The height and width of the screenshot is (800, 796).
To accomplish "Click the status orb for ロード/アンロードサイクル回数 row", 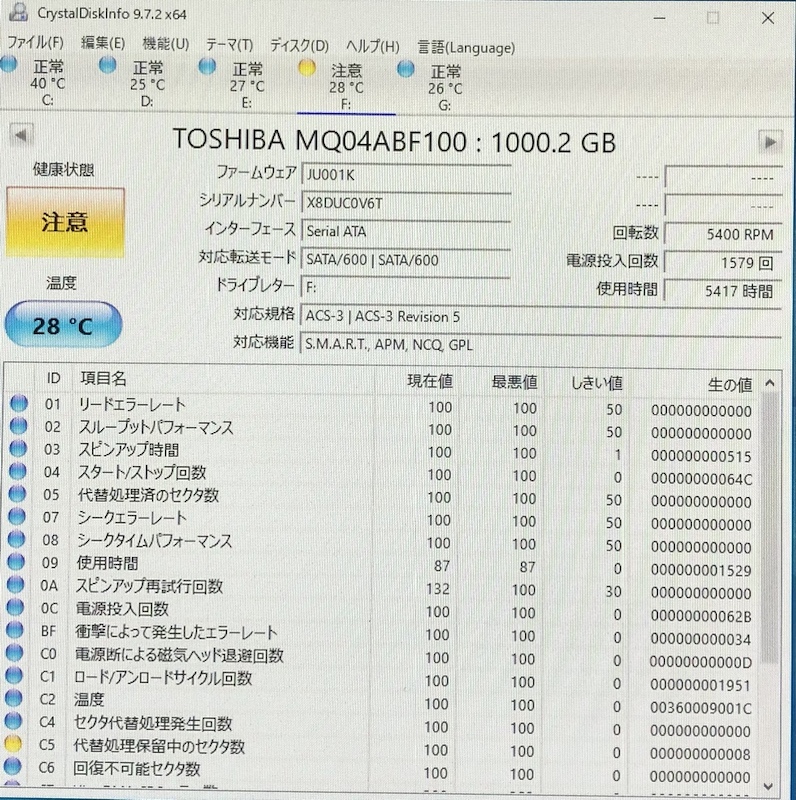I will (14, 676).
